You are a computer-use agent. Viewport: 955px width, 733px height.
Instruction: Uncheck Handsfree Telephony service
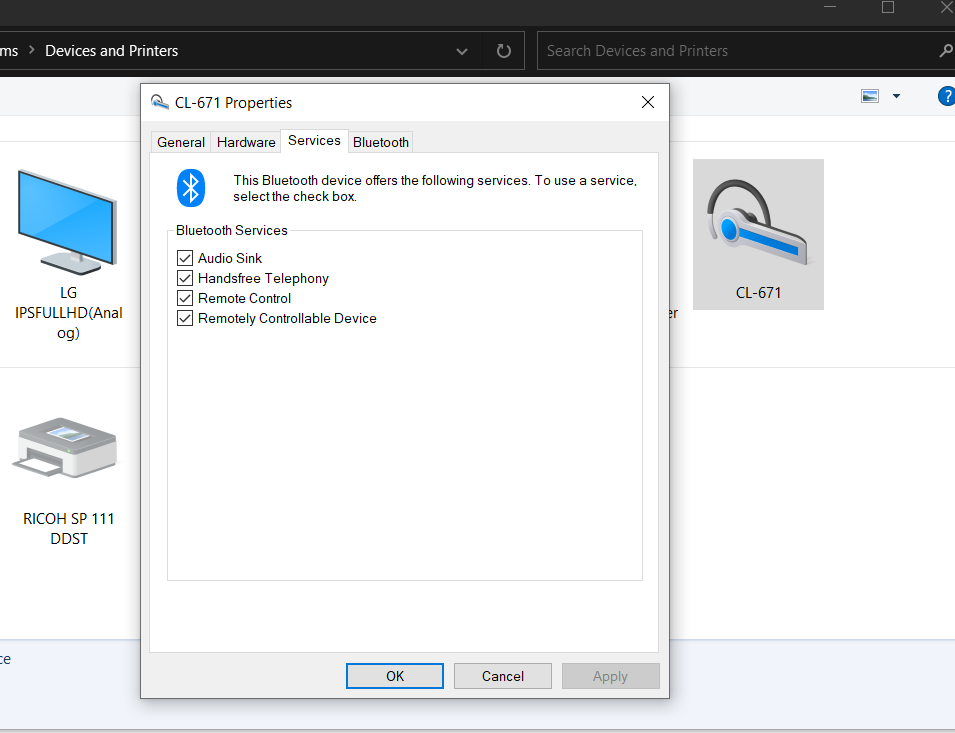point(185,278)
